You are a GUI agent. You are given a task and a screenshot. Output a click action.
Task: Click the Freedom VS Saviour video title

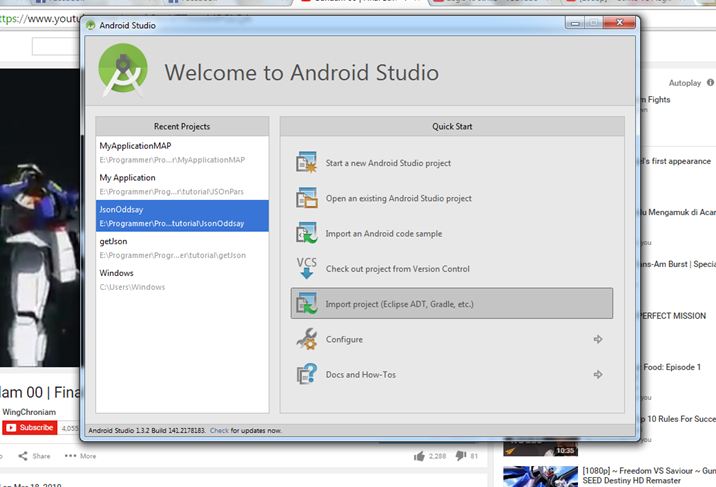coord(649,476)
